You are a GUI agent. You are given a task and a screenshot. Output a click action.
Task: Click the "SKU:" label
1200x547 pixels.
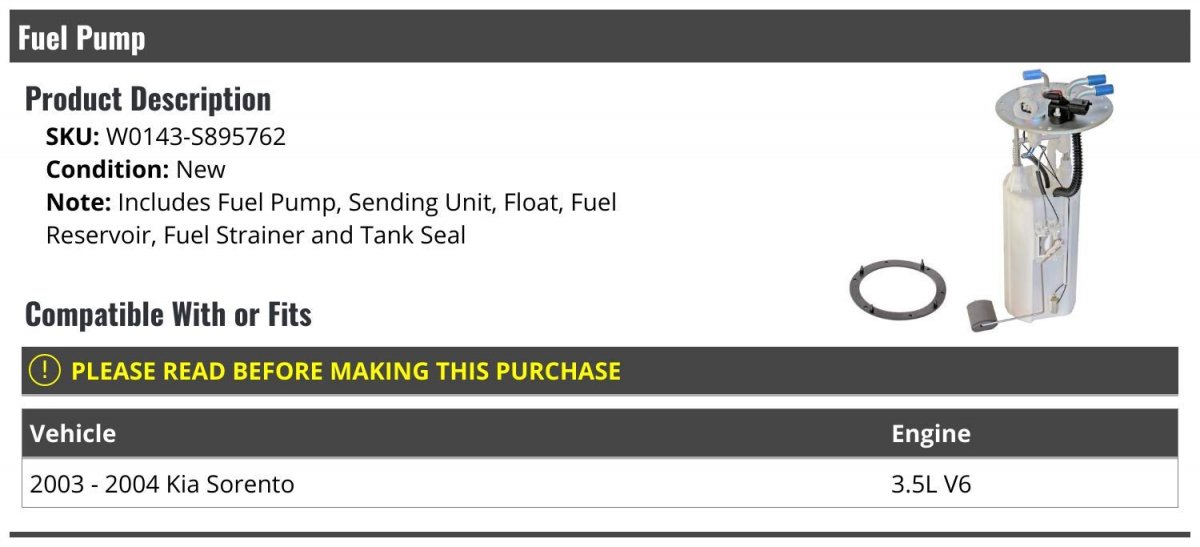coord(72,137)
